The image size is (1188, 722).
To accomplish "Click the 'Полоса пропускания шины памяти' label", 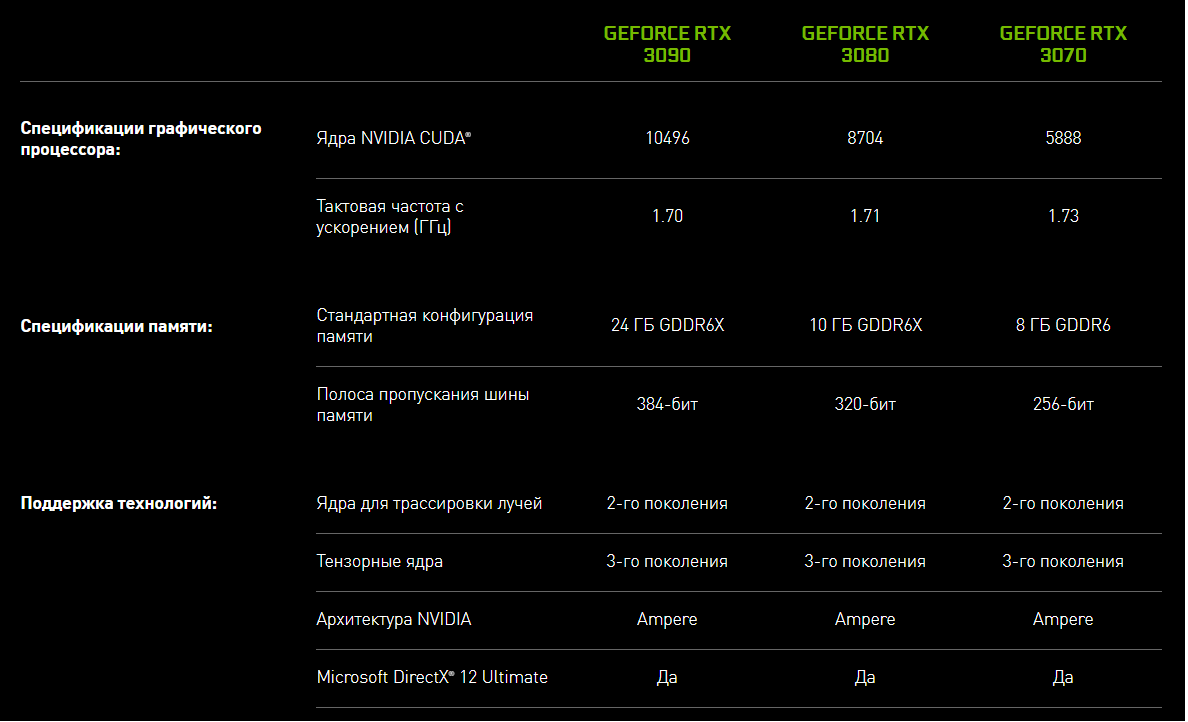I will (423, 405).
